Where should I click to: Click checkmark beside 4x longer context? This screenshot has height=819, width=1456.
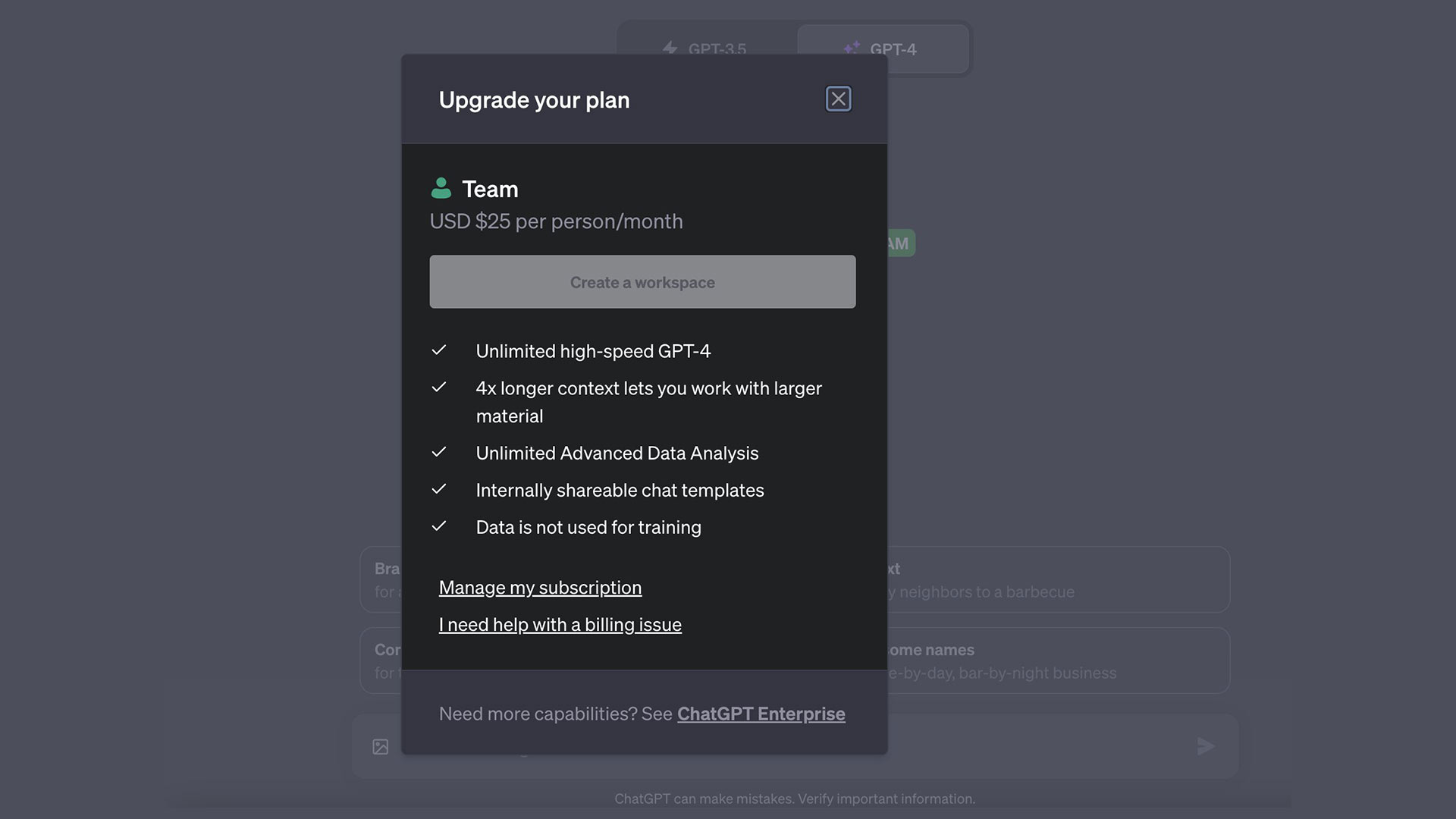(439, 388)
